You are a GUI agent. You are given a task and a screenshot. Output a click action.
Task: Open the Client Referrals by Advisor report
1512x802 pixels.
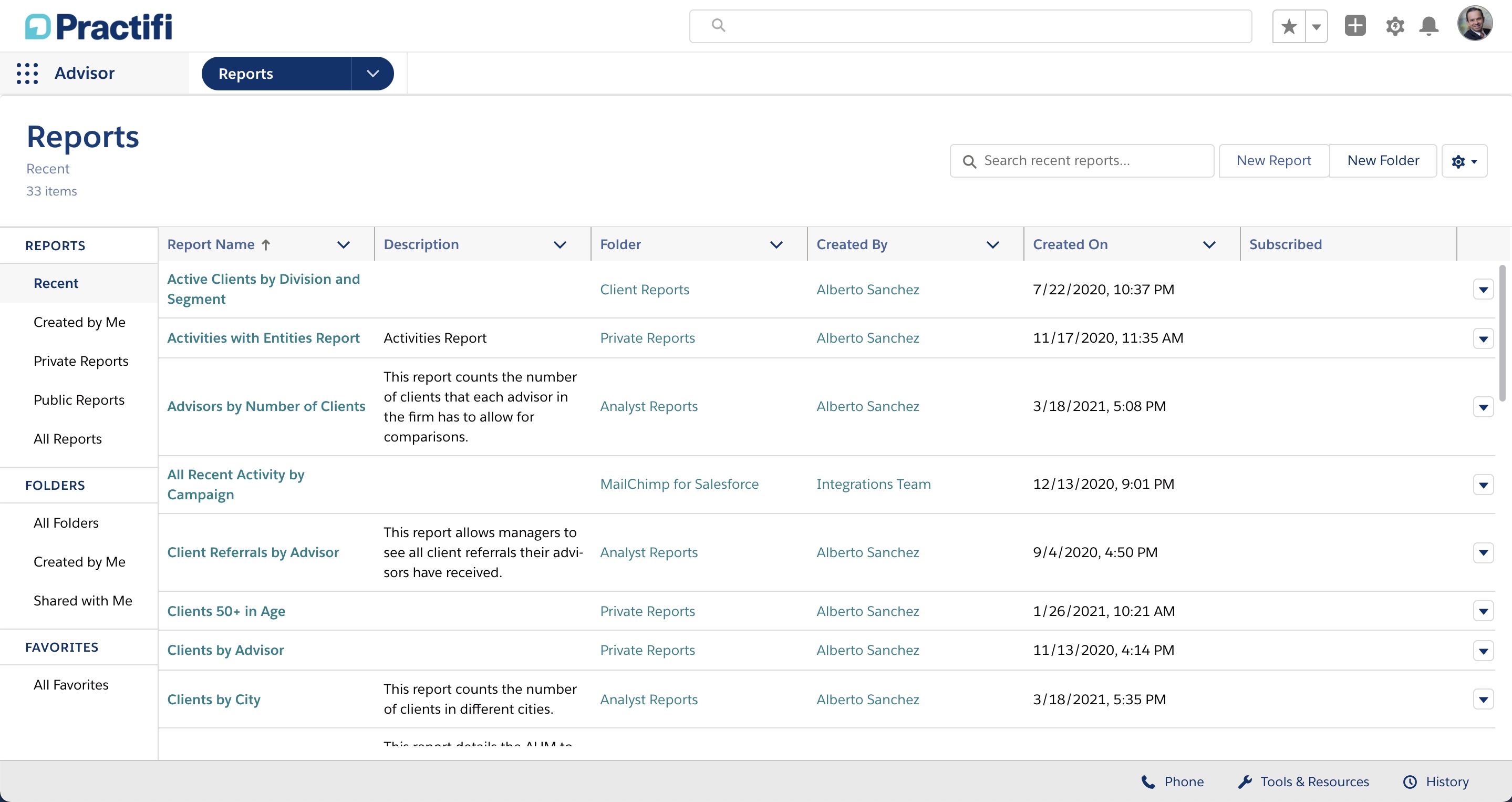pos(253,552)
